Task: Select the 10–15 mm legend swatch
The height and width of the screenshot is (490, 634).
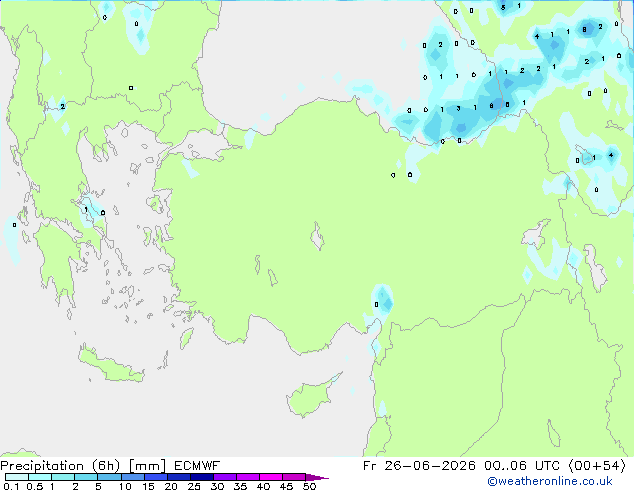Action: 132,477
